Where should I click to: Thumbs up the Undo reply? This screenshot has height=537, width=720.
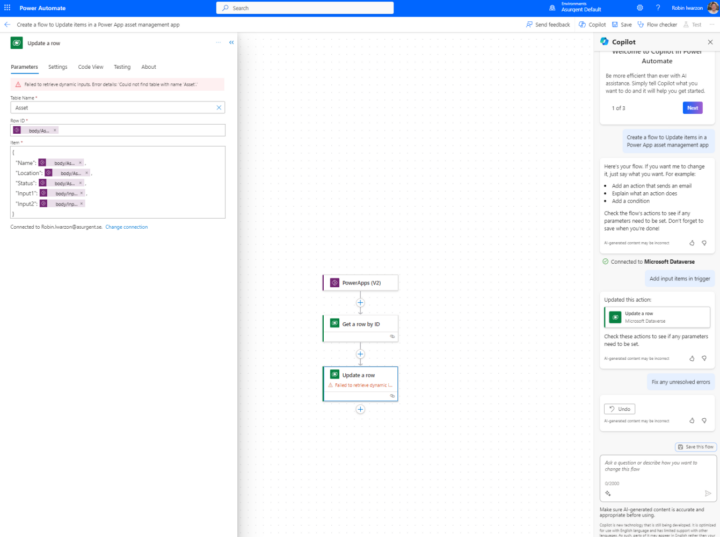coord(692,420)
